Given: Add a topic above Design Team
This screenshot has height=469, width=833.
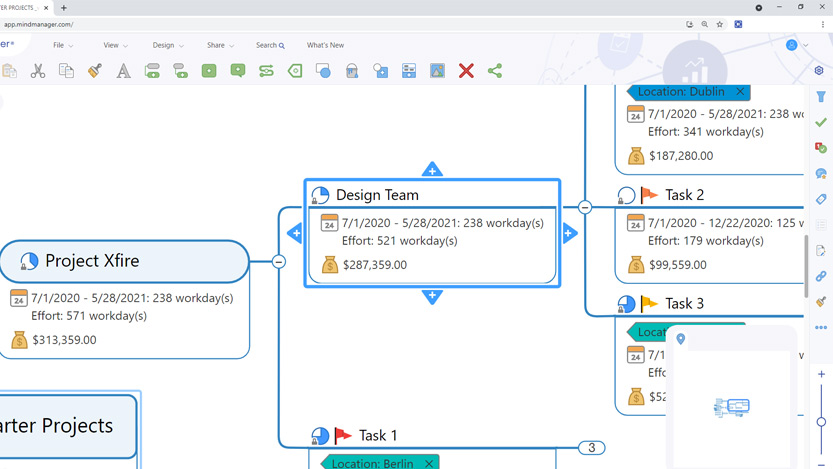Looking at the screenshot, I should (432, 170).
